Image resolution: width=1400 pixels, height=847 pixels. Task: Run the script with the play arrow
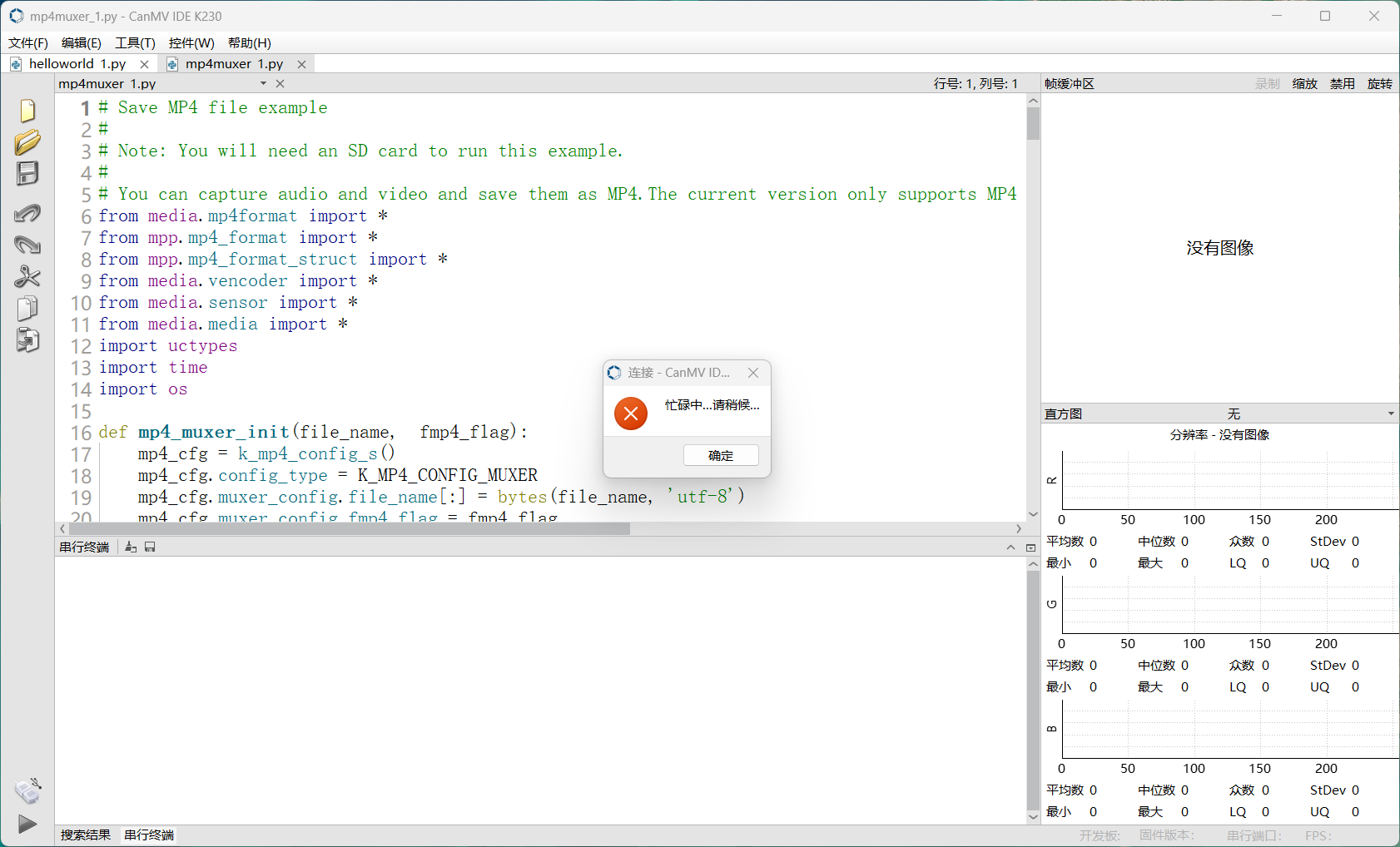(x=27, y=824)
